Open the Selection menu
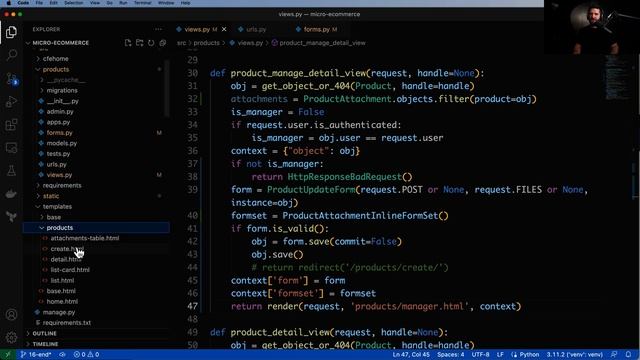Image resolution: width=640 pixels, height=360 pixels. (x=73, y=3)
